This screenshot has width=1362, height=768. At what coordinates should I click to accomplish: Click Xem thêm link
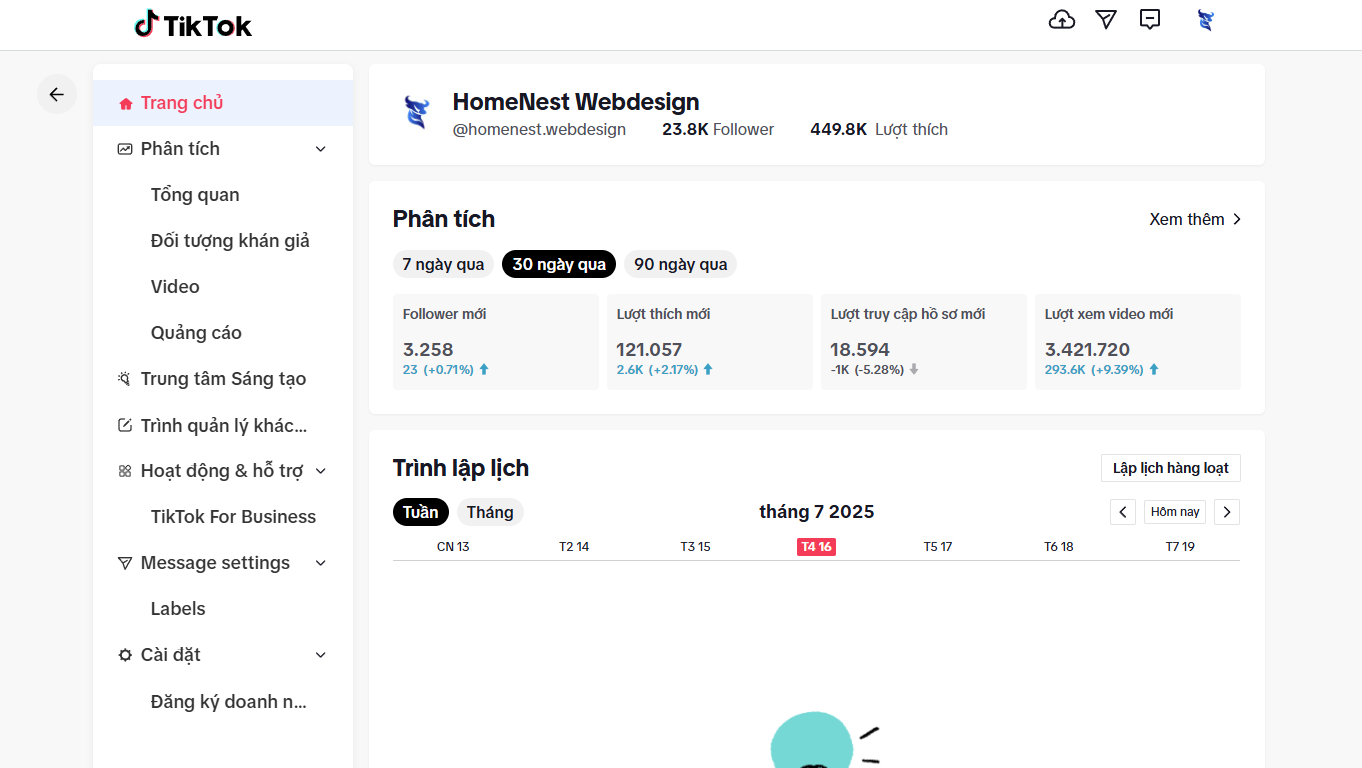pyautogui.click(x=1187, y=219)
